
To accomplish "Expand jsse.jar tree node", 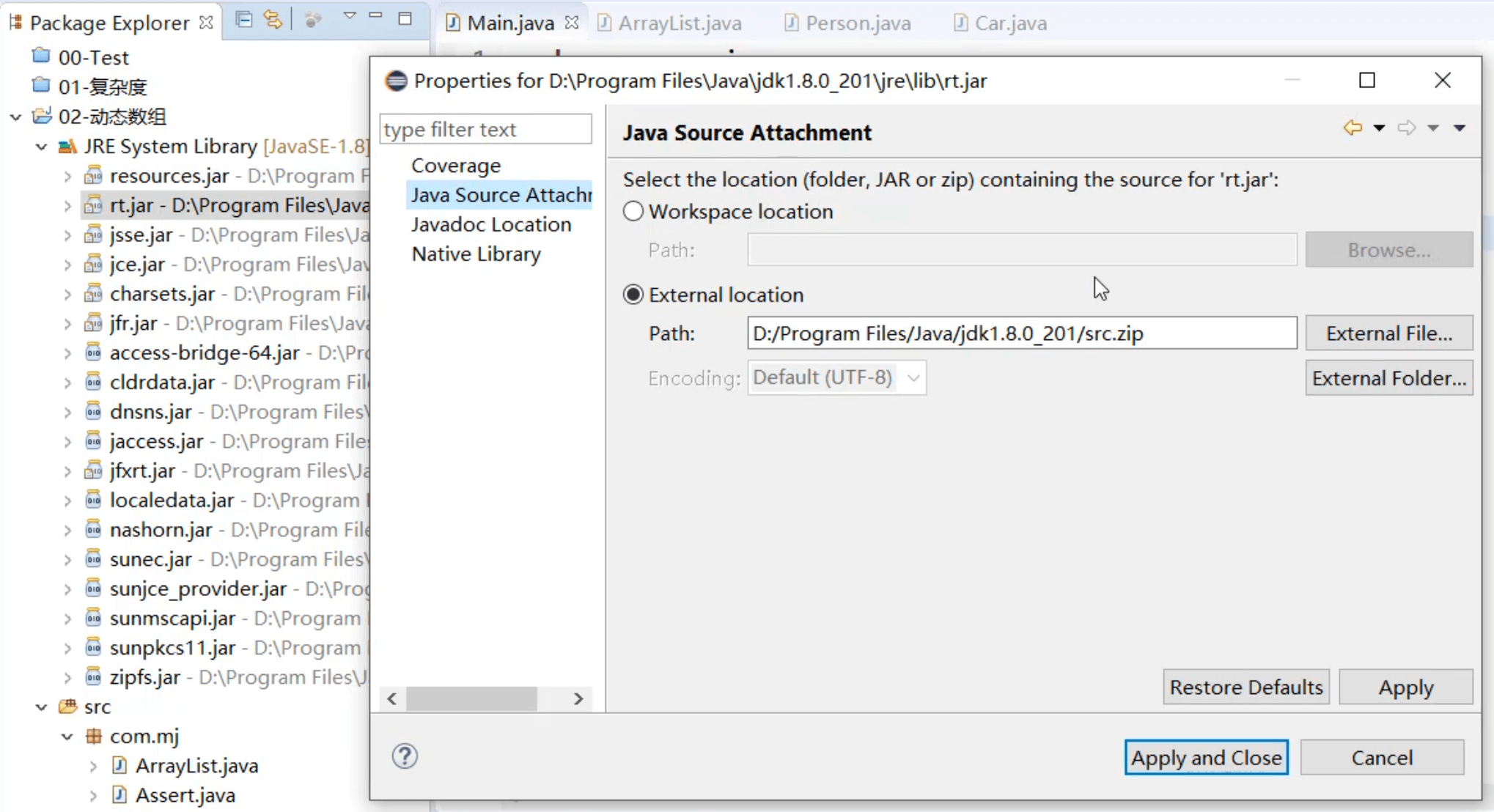I will pos(67,235).
